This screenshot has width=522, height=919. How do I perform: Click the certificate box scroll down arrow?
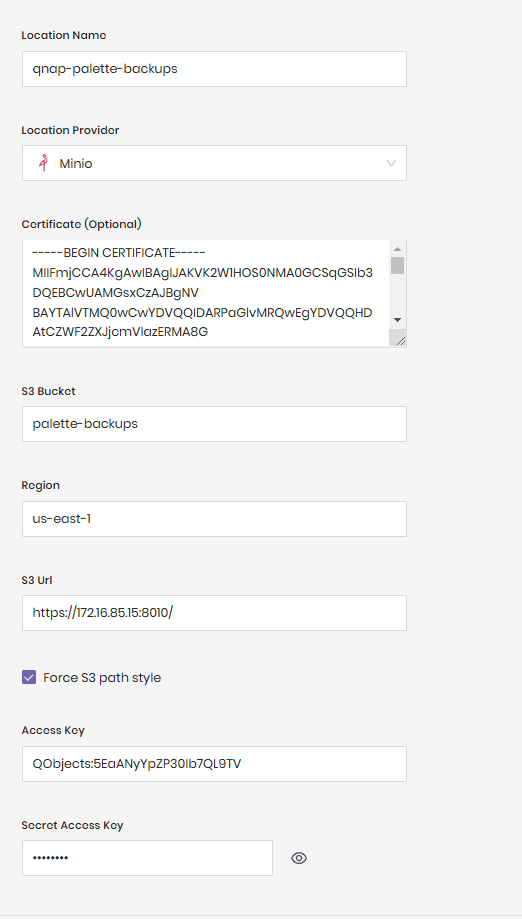point(397,320)
